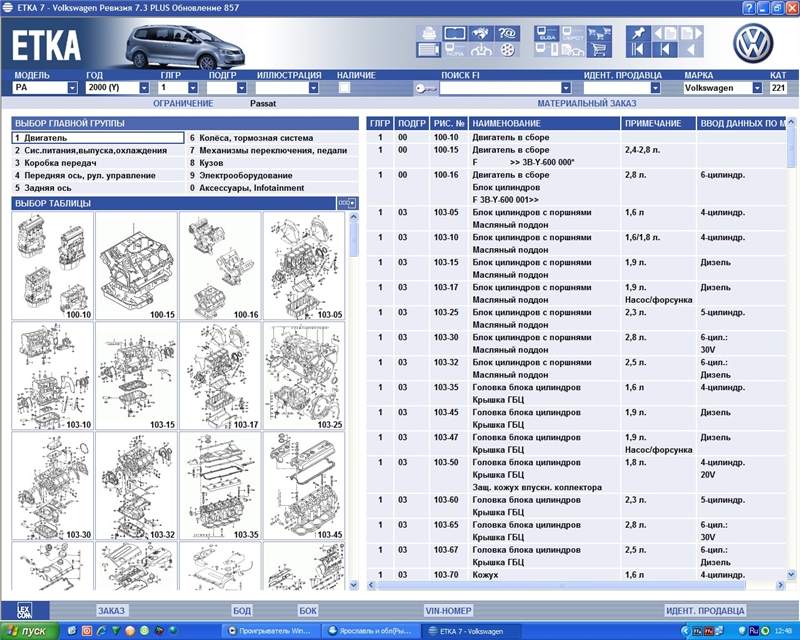The width and height of the screenshot is (800, 640).
Task: Open illustration thumbnail 103-35
Action: [220, 486]
